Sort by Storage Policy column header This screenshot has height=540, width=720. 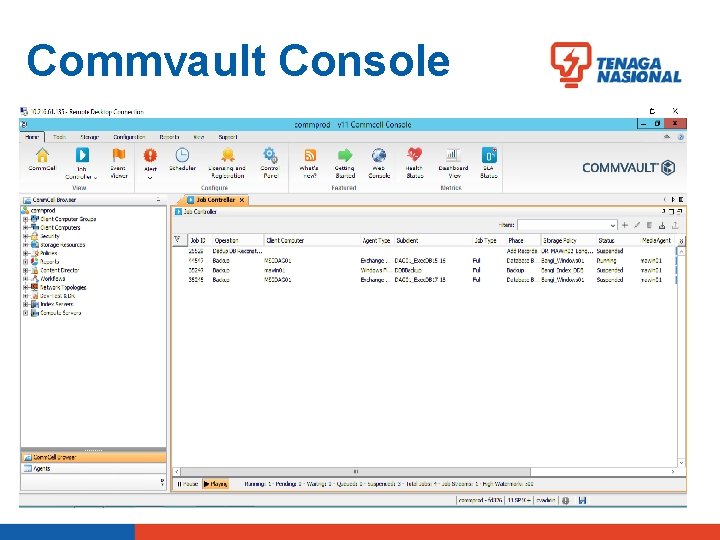568,240
